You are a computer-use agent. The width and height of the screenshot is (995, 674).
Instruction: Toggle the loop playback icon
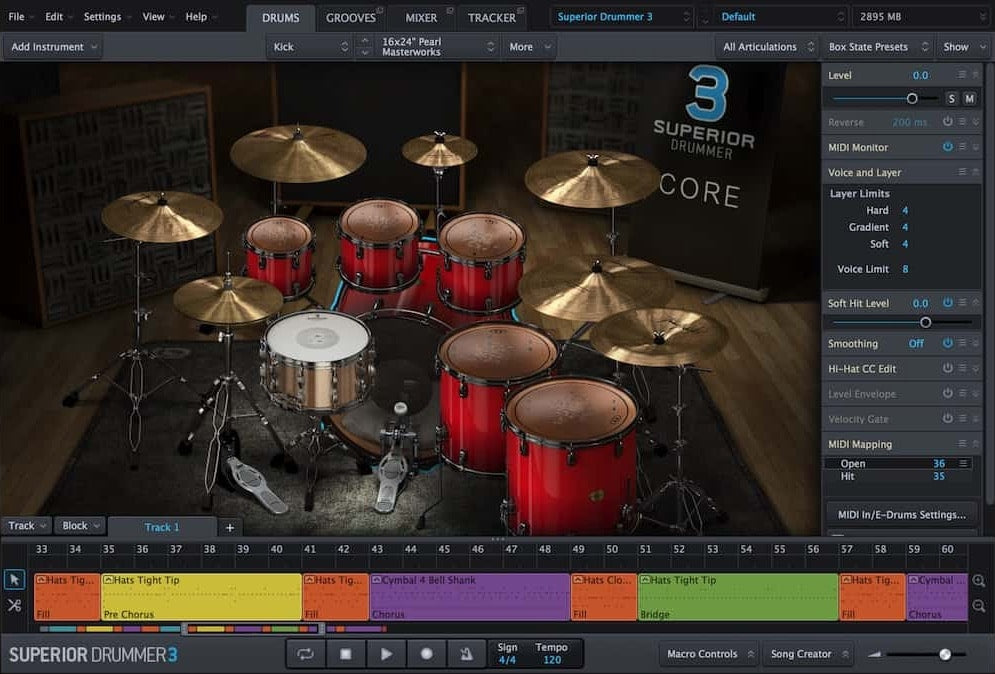click(305, 654)
